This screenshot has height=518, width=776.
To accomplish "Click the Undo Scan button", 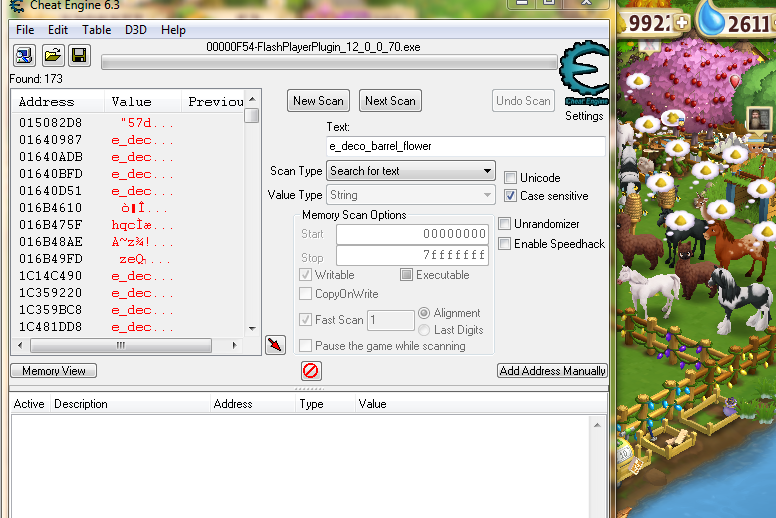I will click(x=523, y=101).
